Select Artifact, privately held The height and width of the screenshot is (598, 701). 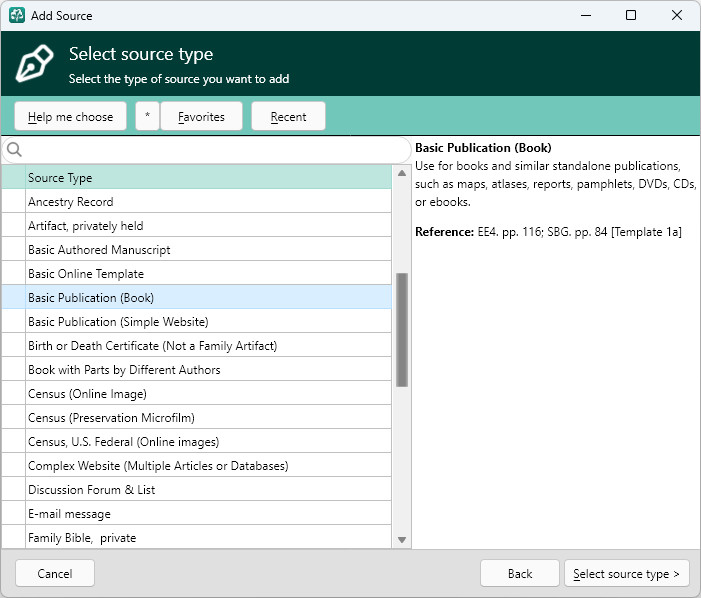point(197,226)
